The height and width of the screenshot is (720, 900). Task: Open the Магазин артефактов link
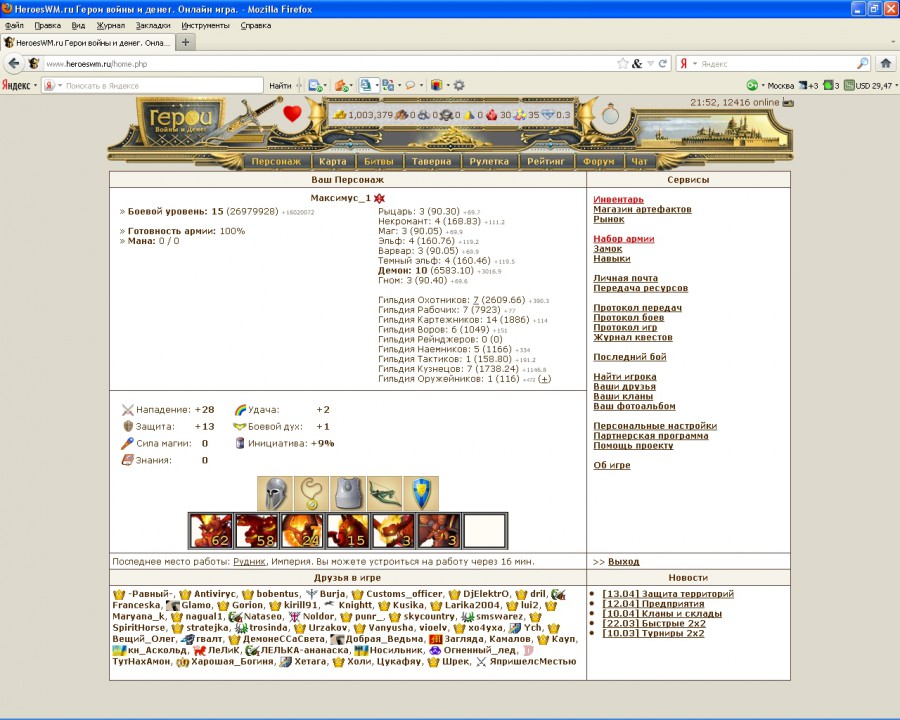[642, 209]
